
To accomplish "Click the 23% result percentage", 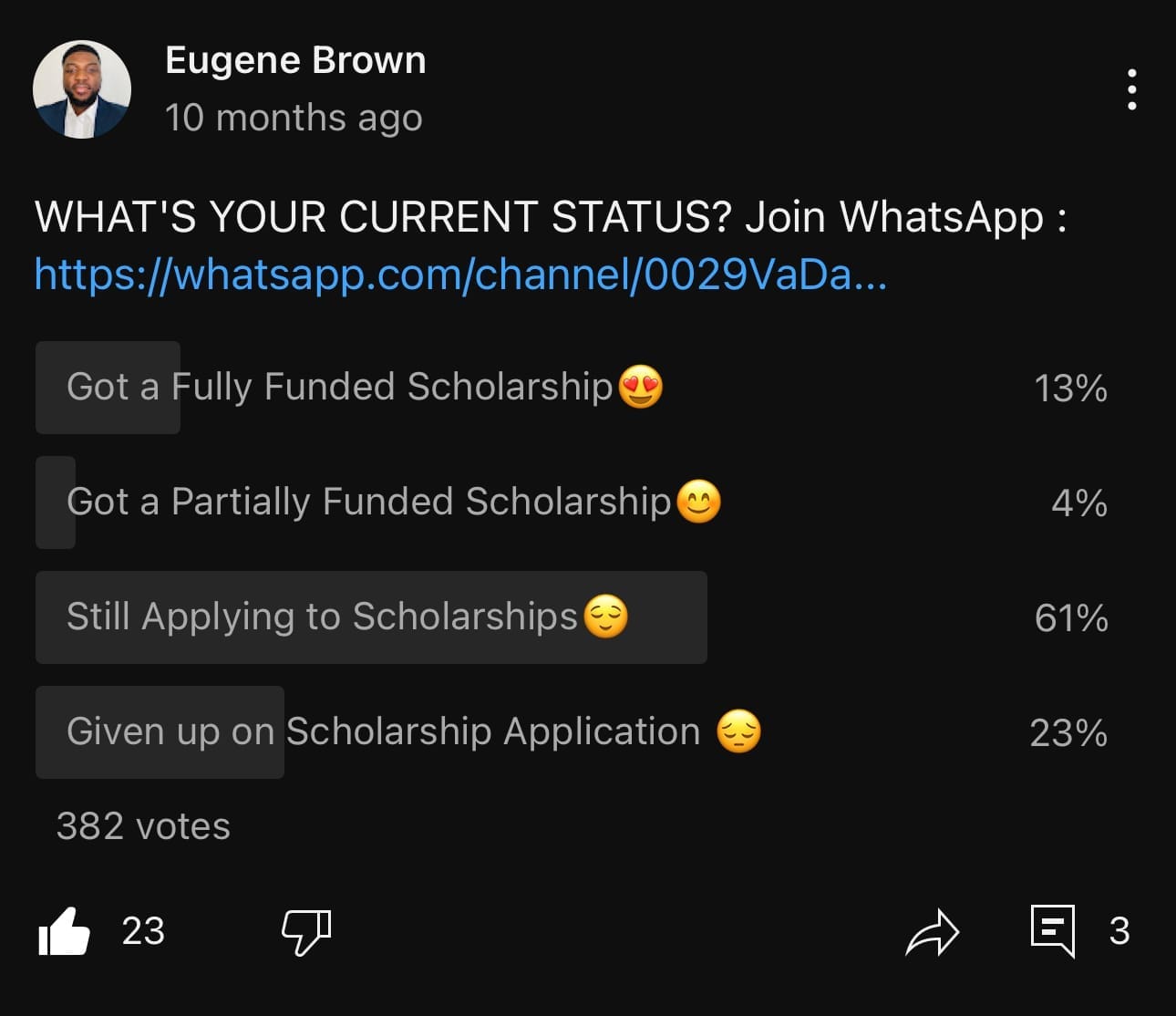I will [x=1068, y=733].
